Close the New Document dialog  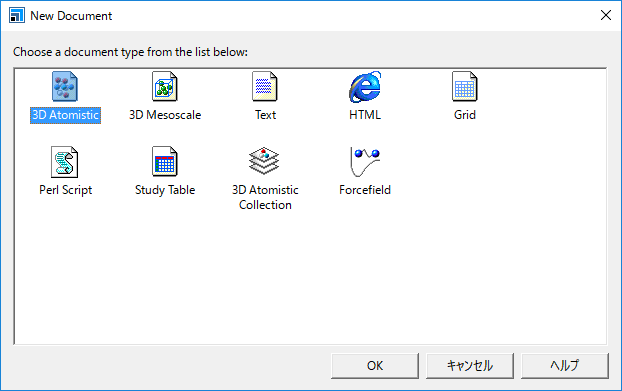[606, 15]
